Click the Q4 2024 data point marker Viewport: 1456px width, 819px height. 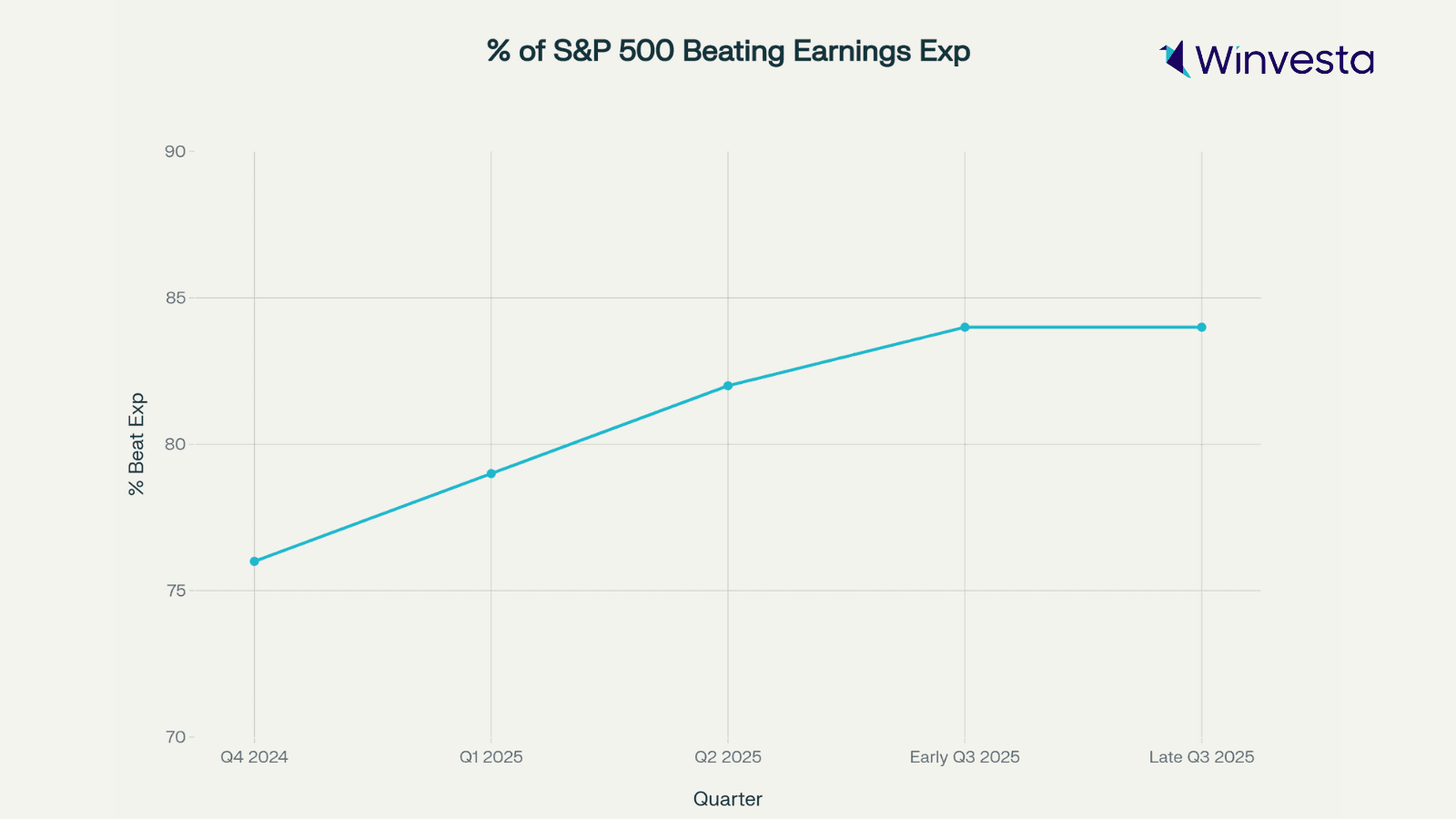click(x=255, y=561)
